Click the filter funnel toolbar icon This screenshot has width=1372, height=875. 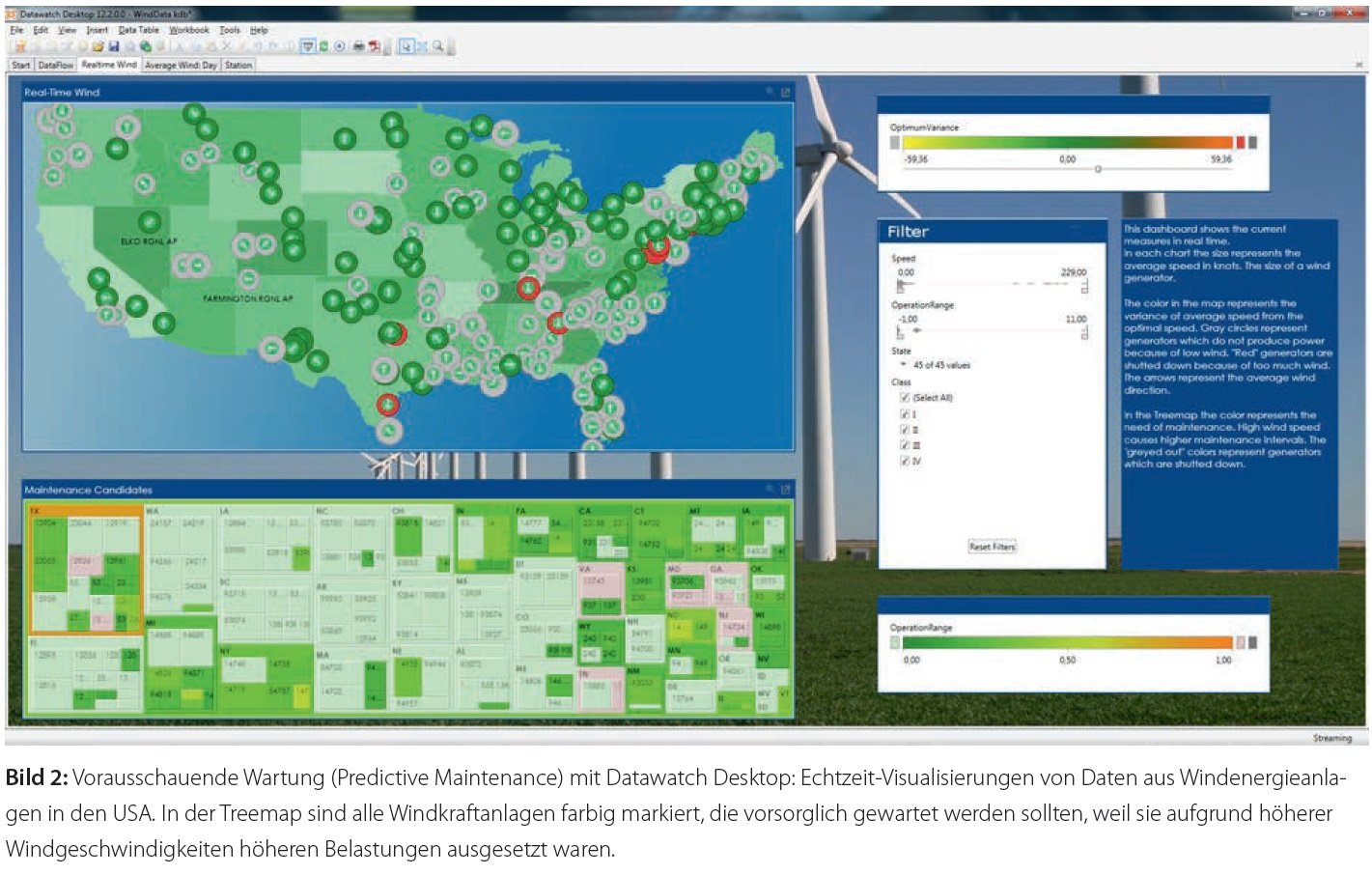308,46
